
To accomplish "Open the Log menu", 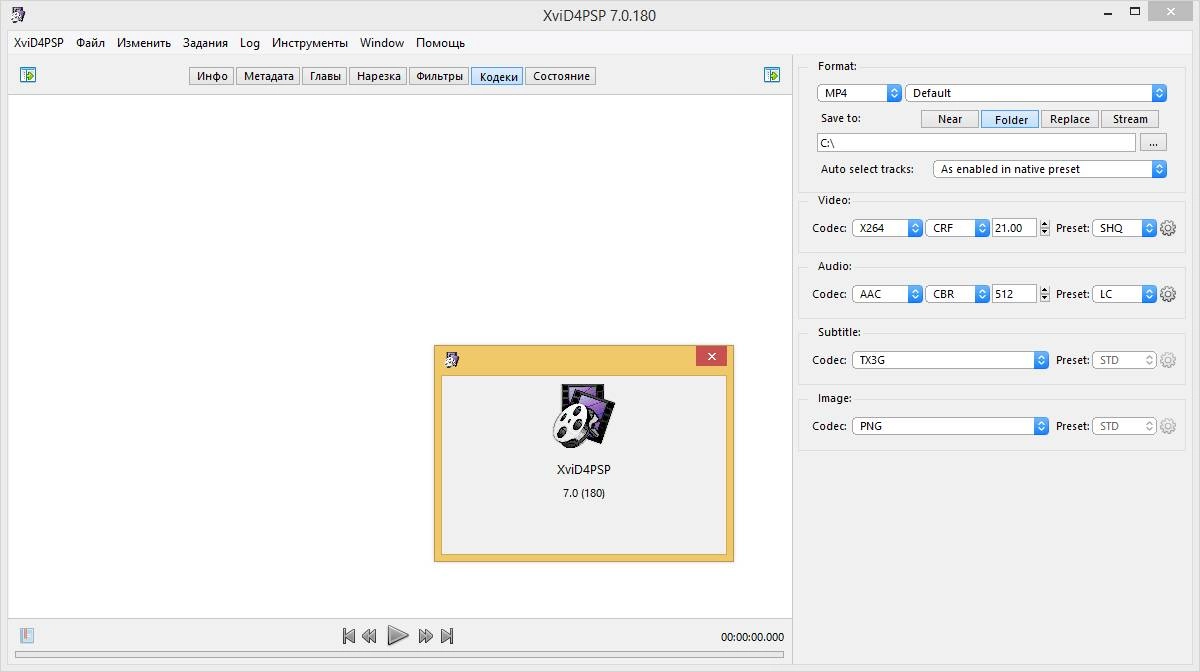I will pos(250,43).
